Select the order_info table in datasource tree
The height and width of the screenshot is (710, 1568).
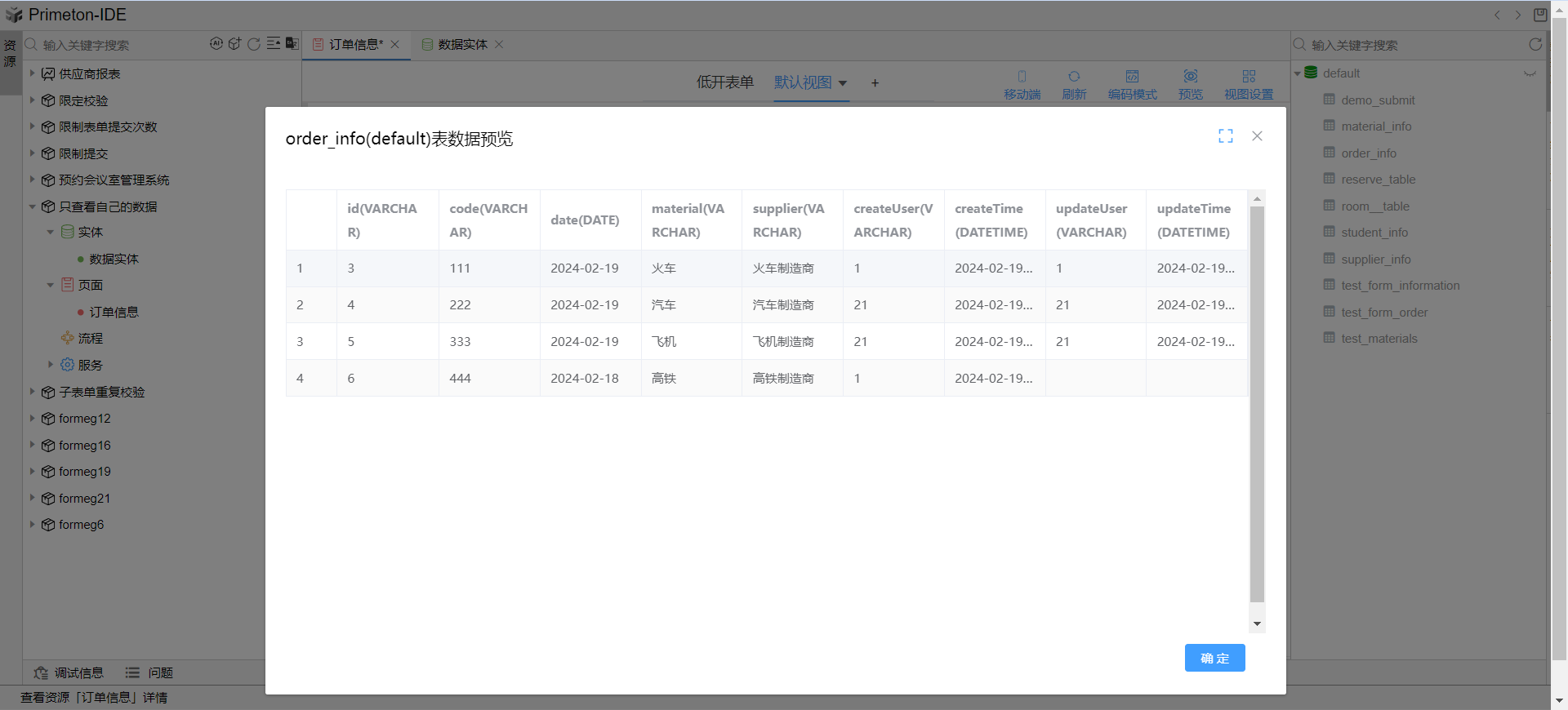[1368, 153]
